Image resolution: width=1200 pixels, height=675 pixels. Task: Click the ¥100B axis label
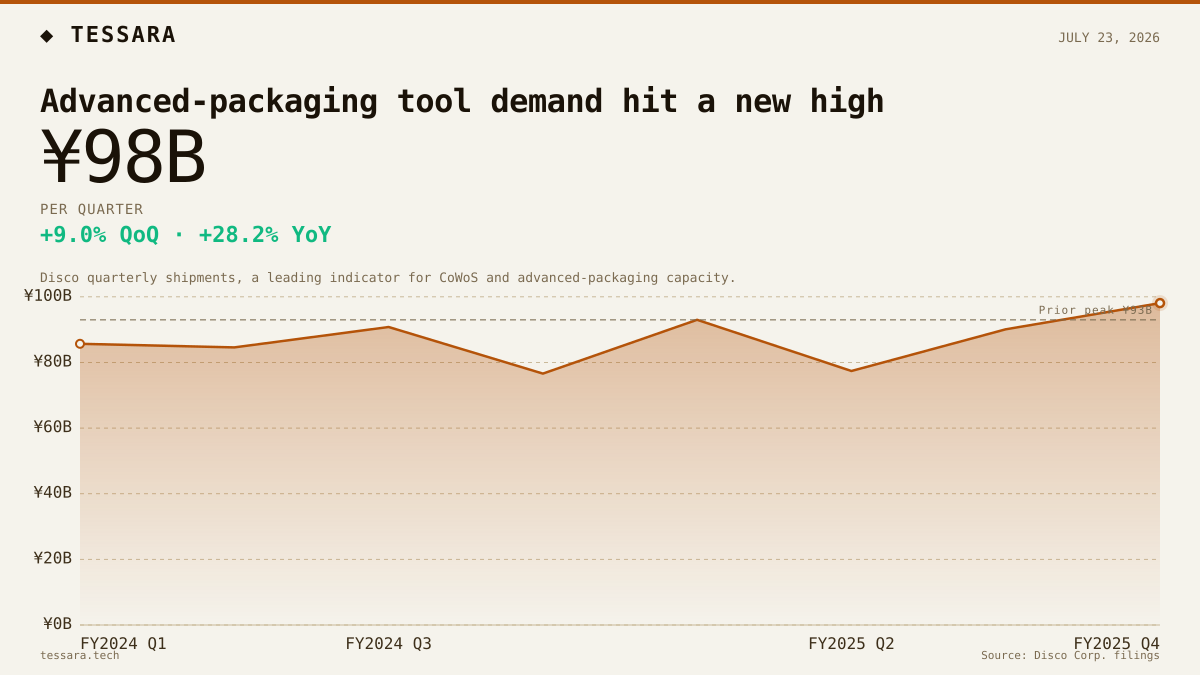[48, 295]
